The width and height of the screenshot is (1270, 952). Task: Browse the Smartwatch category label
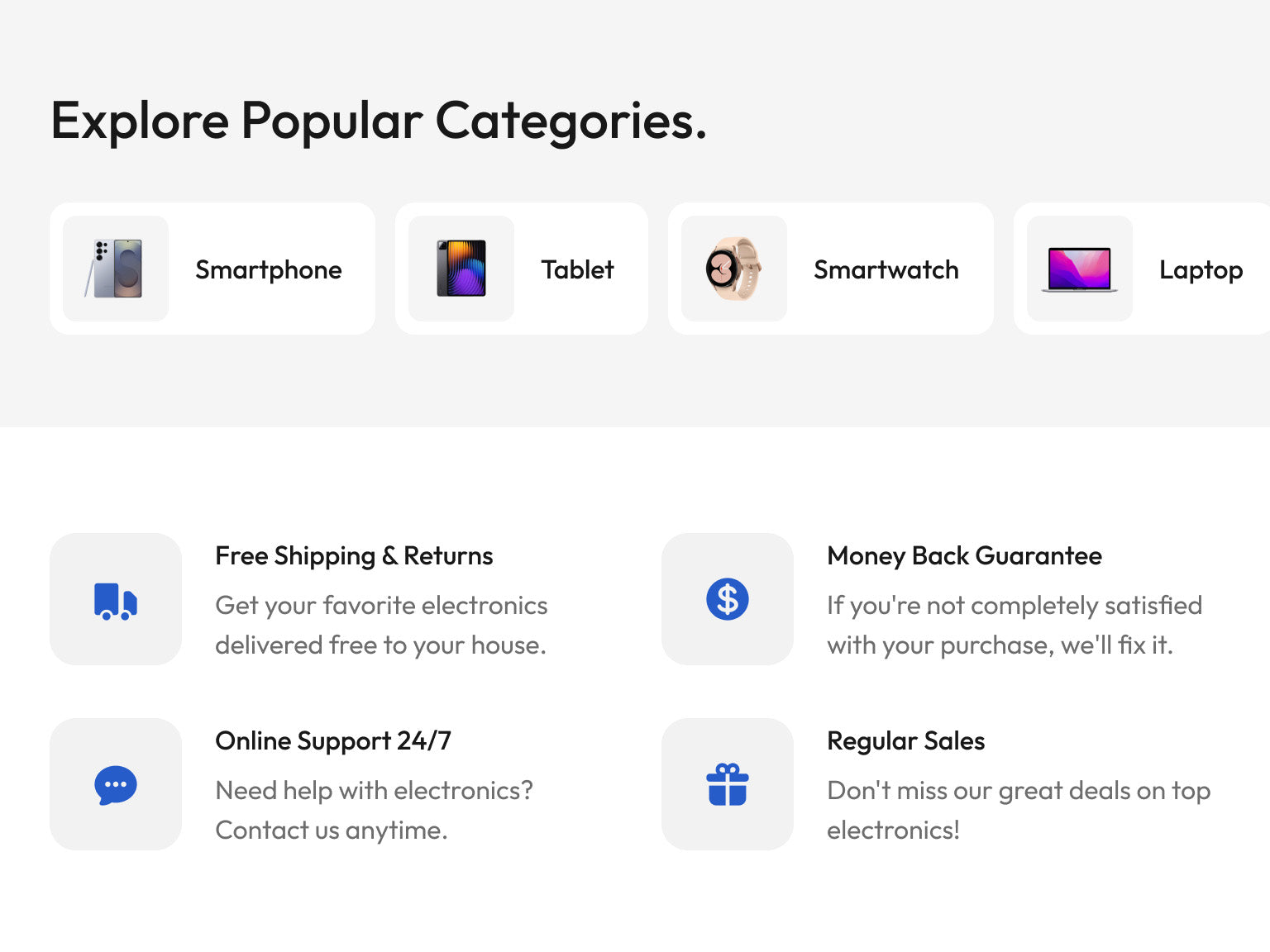click(x=886, y=269)
